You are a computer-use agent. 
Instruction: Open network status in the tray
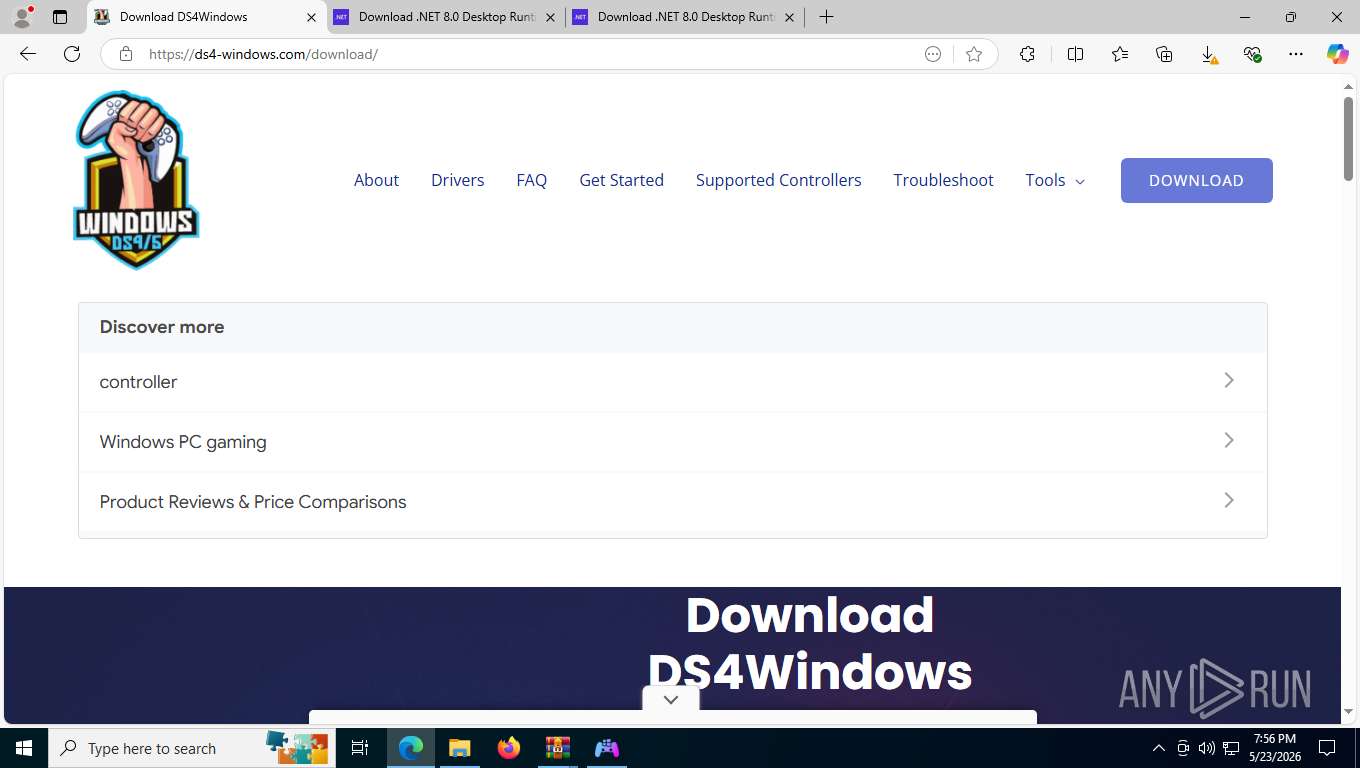(x=1231, y=748)
